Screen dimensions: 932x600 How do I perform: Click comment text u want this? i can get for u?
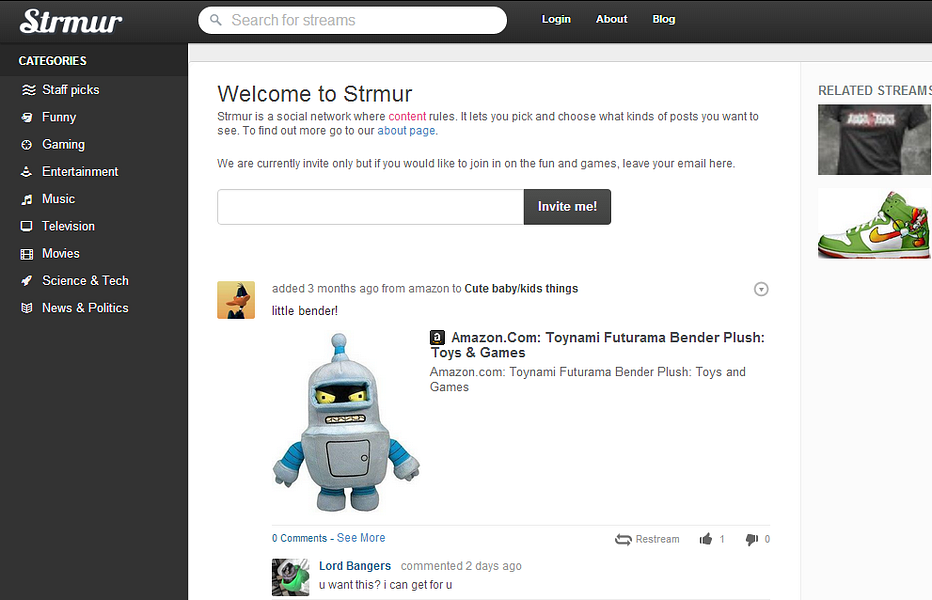(x=386, y=585)
